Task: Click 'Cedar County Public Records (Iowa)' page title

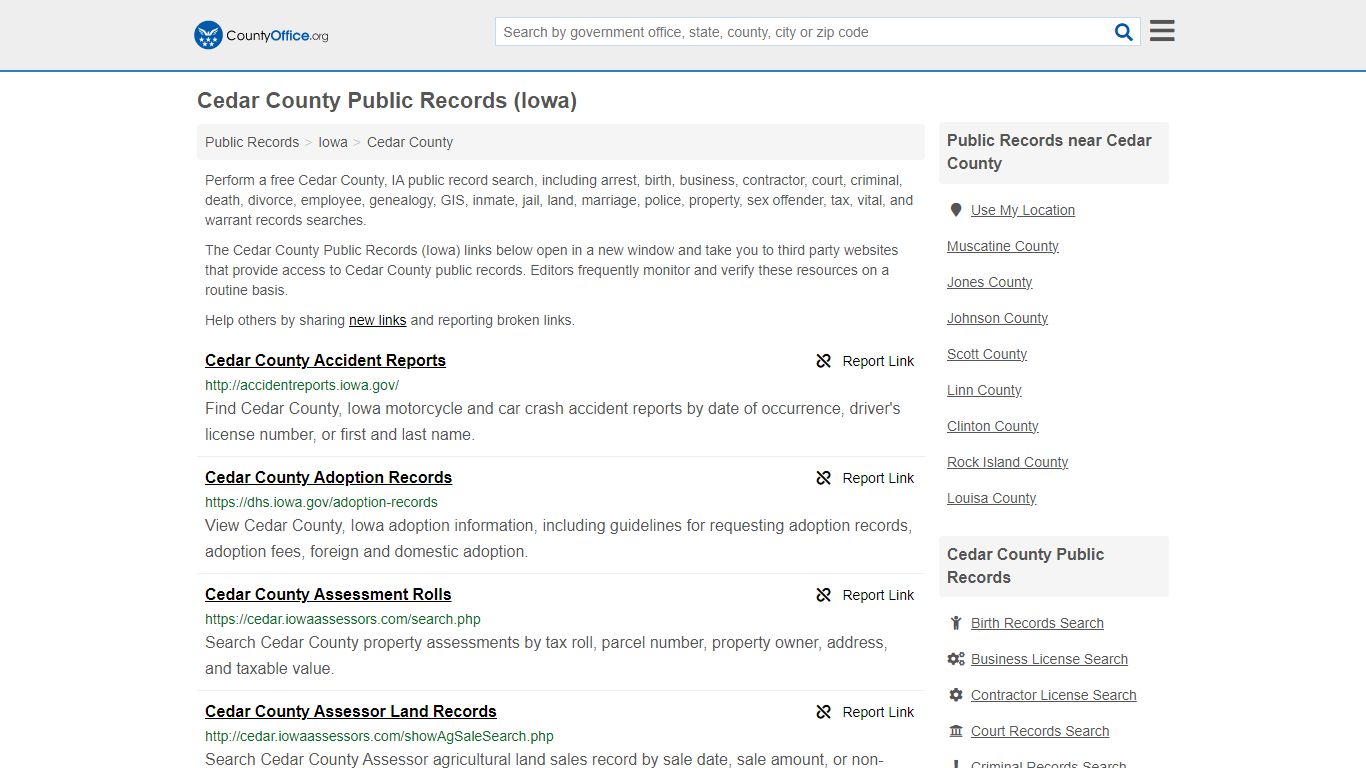Action: coord(387,101)
